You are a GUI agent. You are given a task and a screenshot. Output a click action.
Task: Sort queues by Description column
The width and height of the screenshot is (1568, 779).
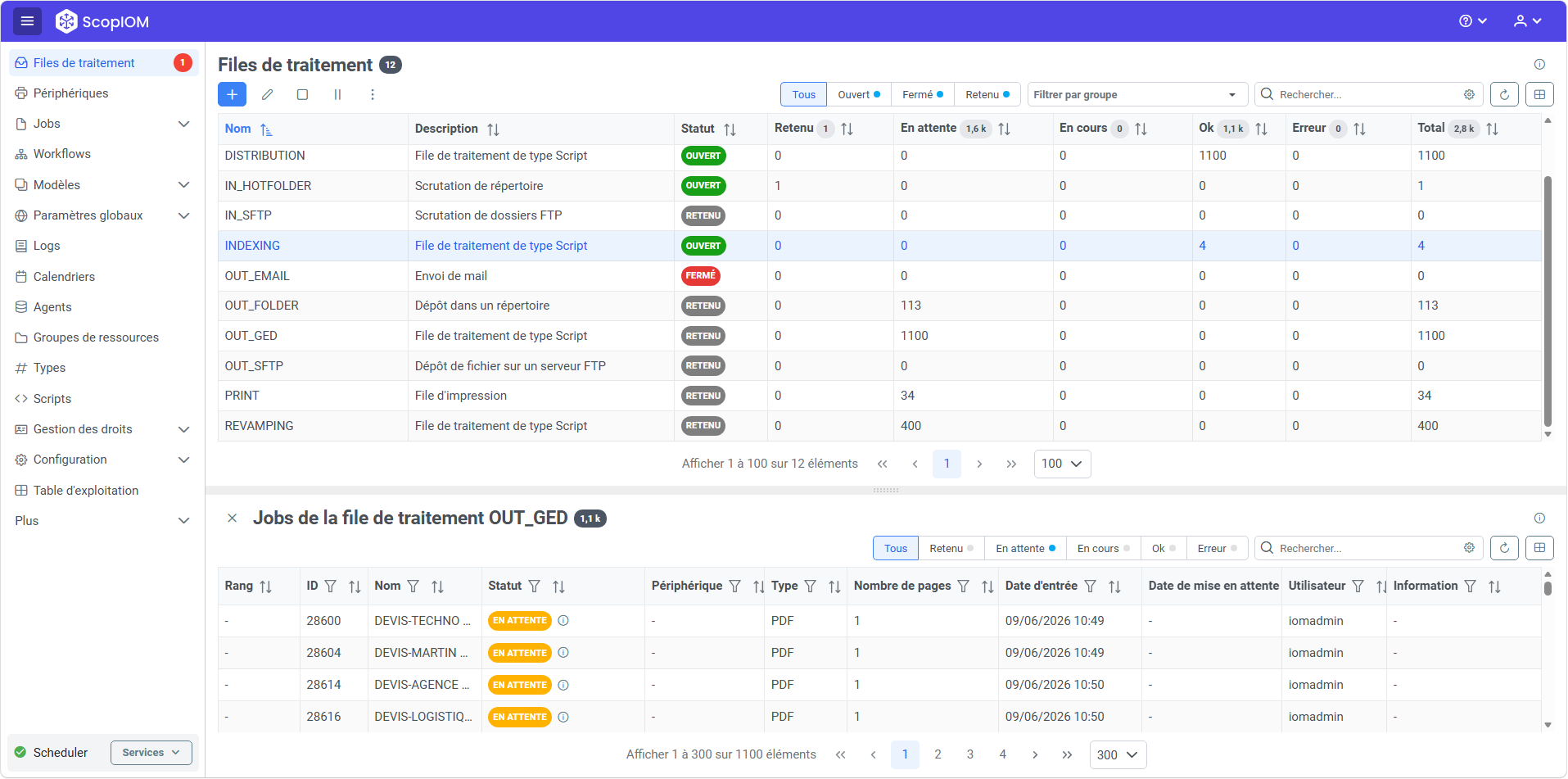coord(493,129)
